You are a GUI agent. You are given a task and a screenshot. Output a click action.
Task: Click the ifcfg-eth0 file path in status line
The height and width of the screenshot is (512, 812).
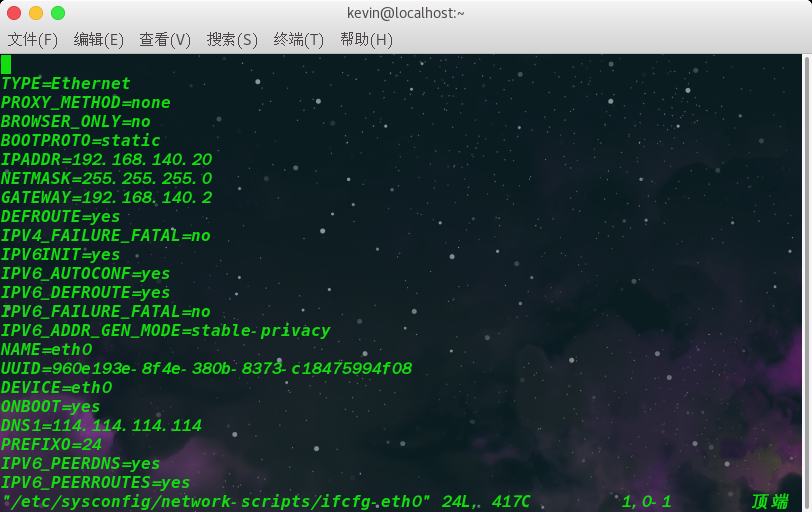tap(216, 501)
